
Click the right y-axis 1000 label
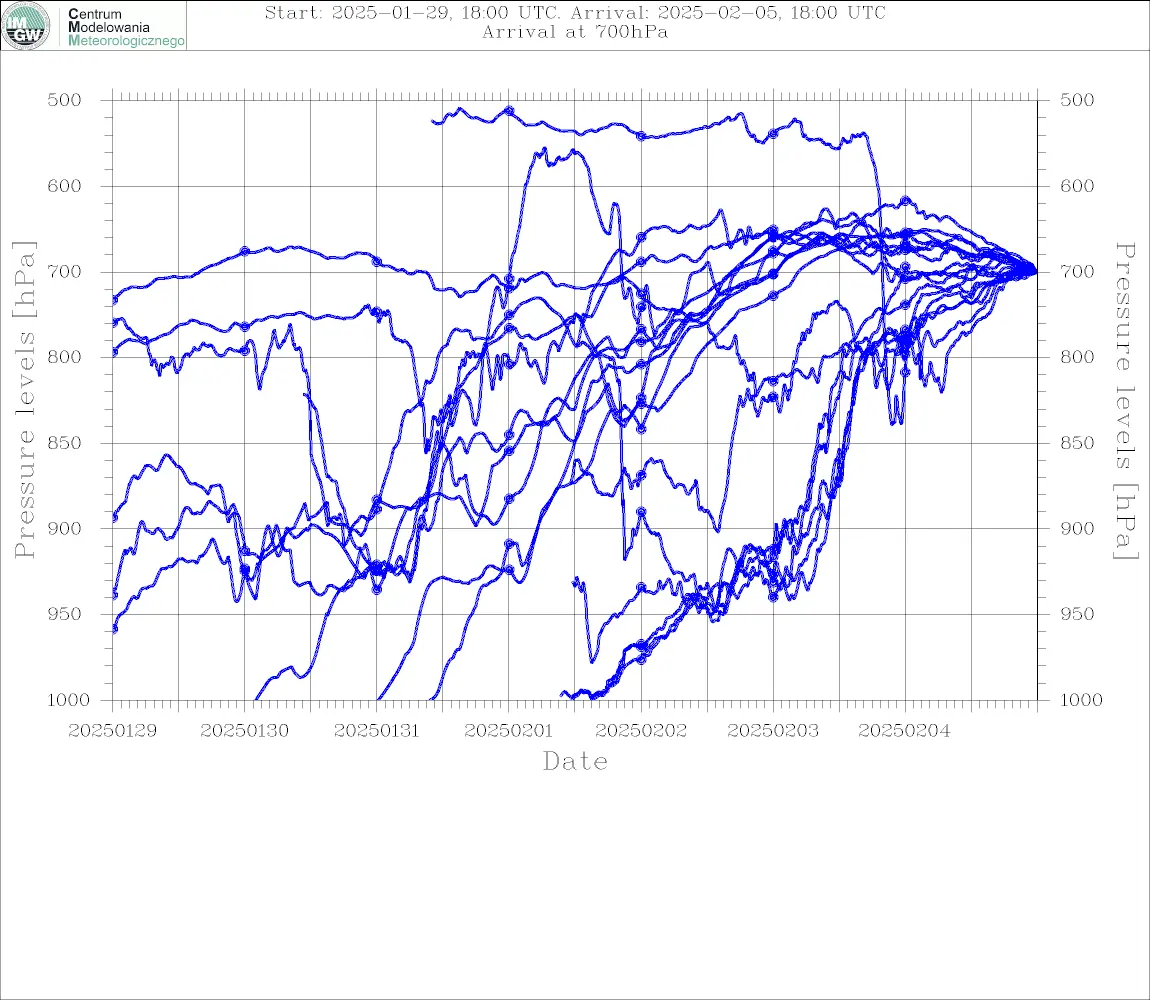(1081, 700)
